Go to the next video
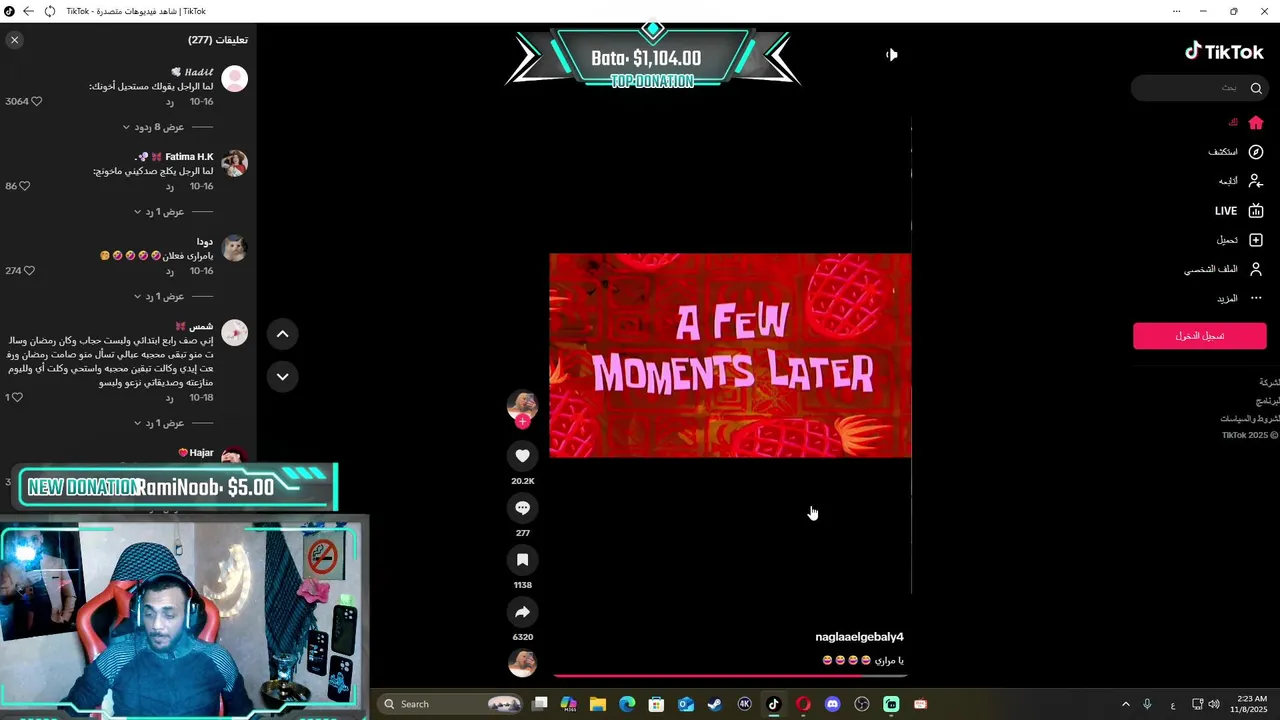The height and width of the screenshot is (720, 1280). pyautogui.click(x=282, y=377)
